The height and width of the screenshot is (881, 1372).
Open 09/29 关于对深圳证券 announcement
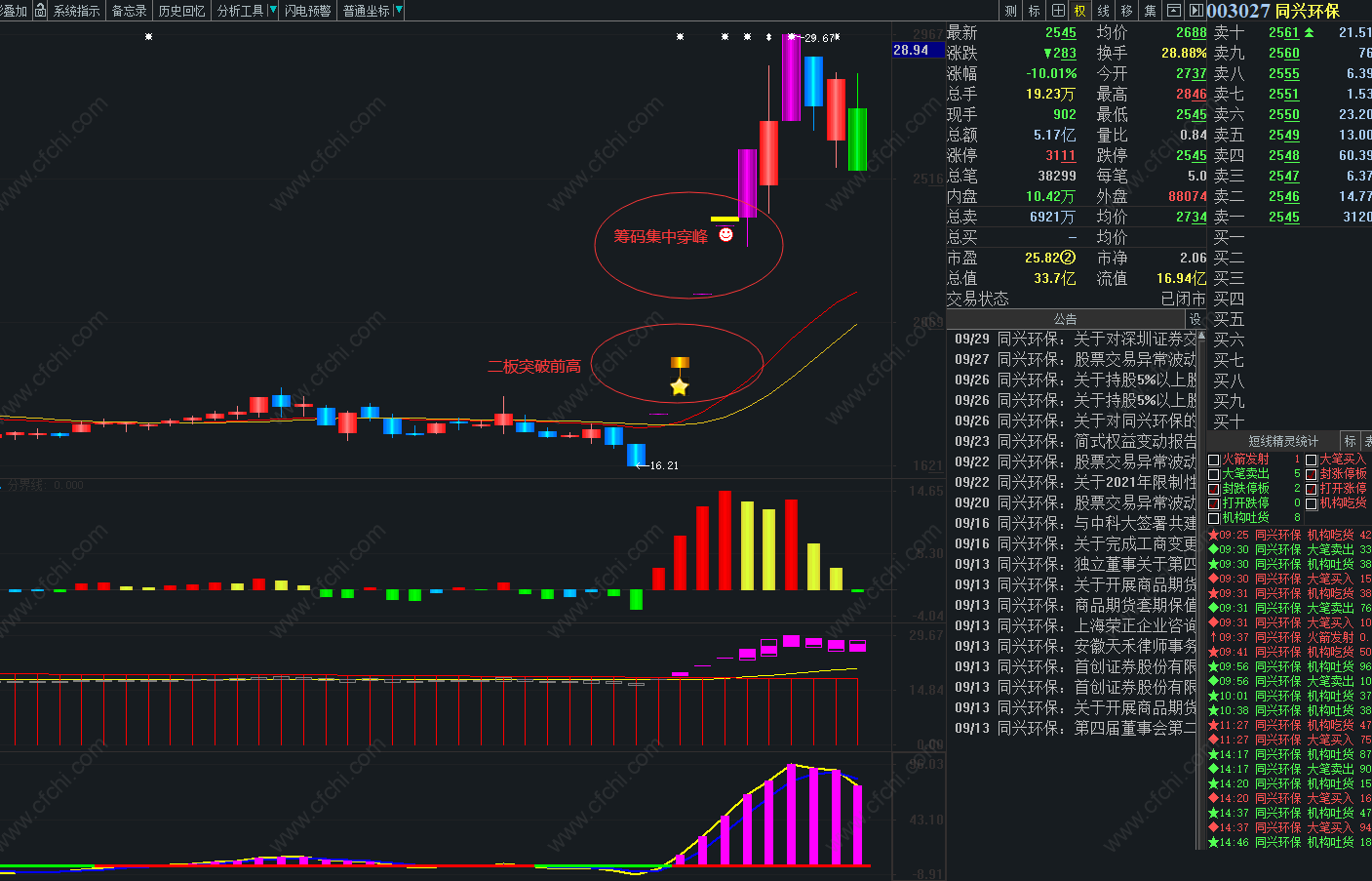coord(1076,339)
